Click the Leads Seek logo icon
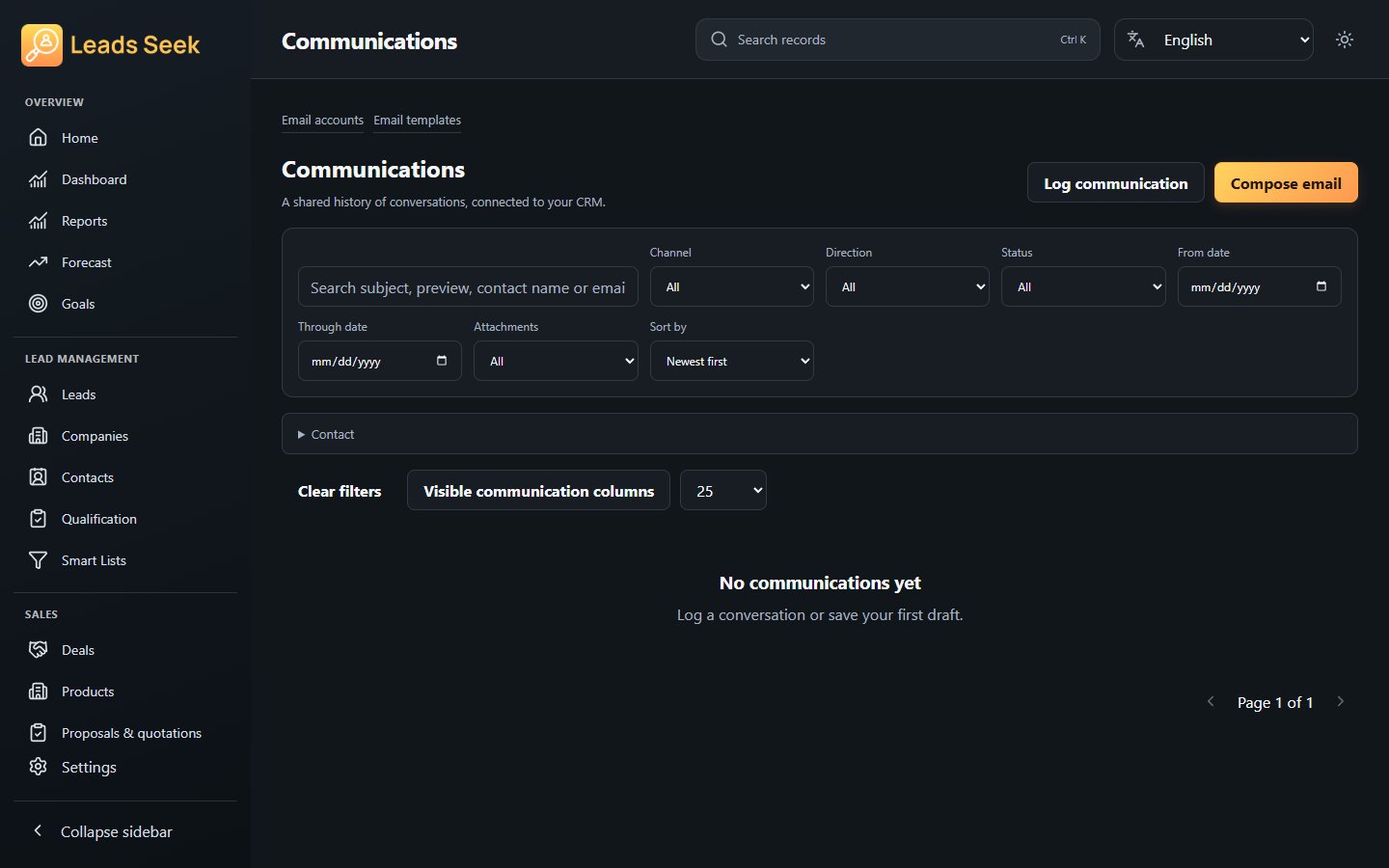 41,45
